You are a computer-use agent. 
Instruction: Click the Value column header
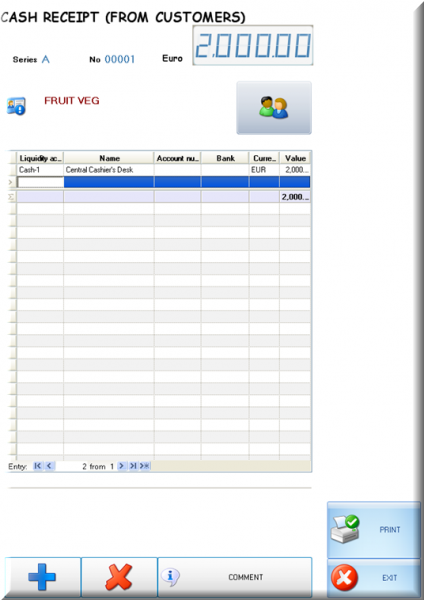click(x=295, y=158)
